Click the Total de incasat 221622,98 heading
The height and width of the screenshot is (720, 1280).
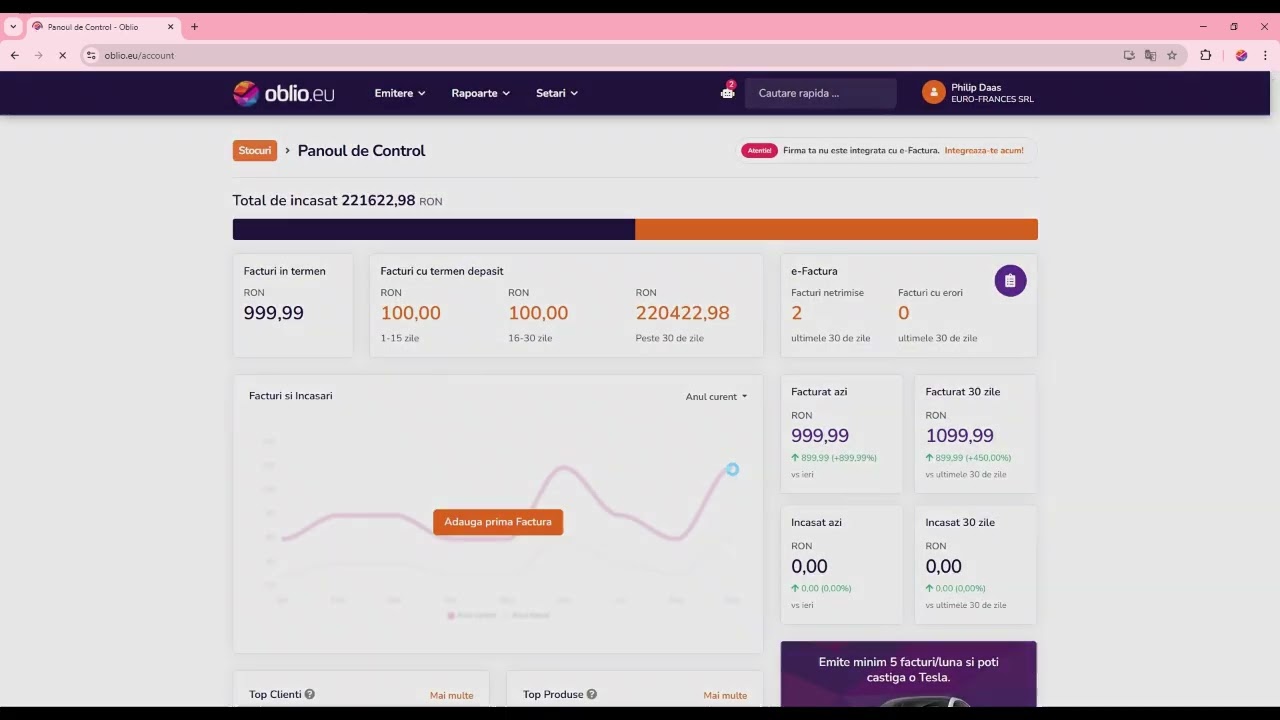(338, 200)
